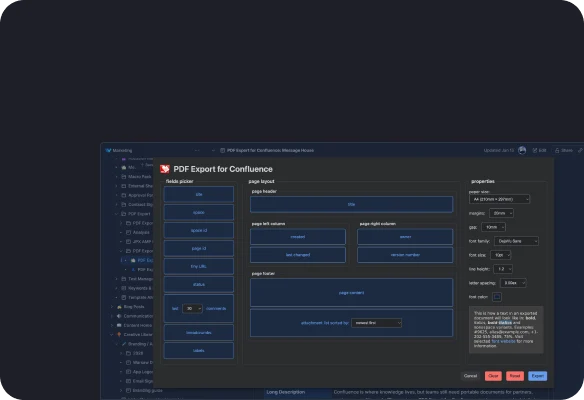This screenshot has height=400, width=584.
Task: Click the red Clear button
Action: [493, 376]
